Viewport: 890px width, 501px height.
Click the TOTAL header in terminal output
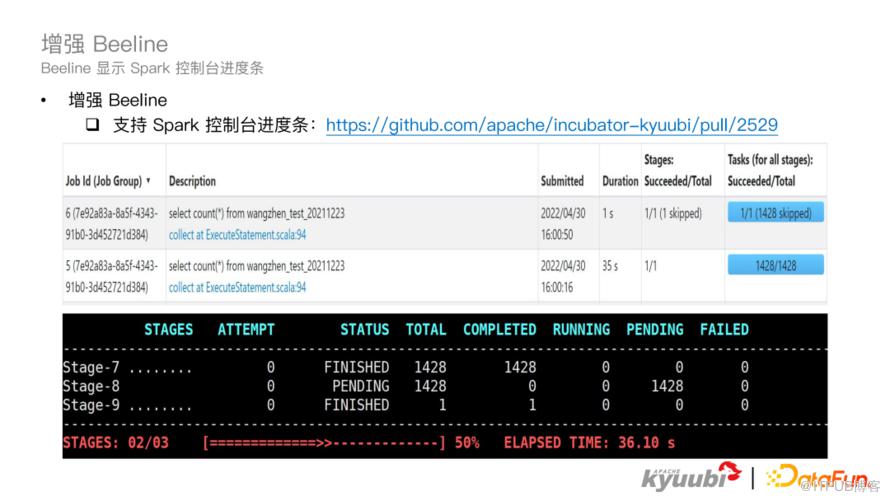pos(426,330)
